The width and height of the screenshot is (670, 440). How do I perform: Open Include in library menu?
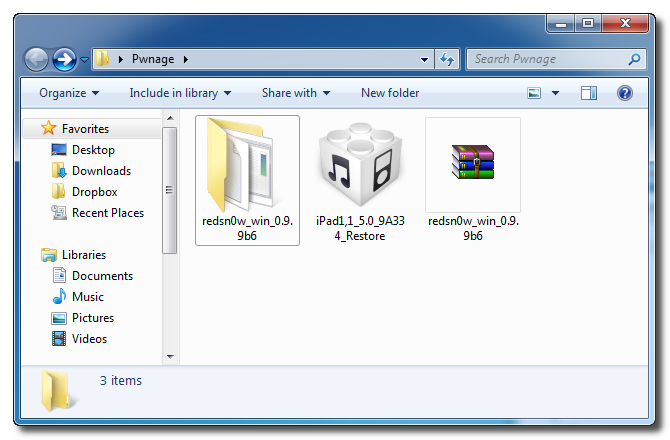(x=180, y=93)
